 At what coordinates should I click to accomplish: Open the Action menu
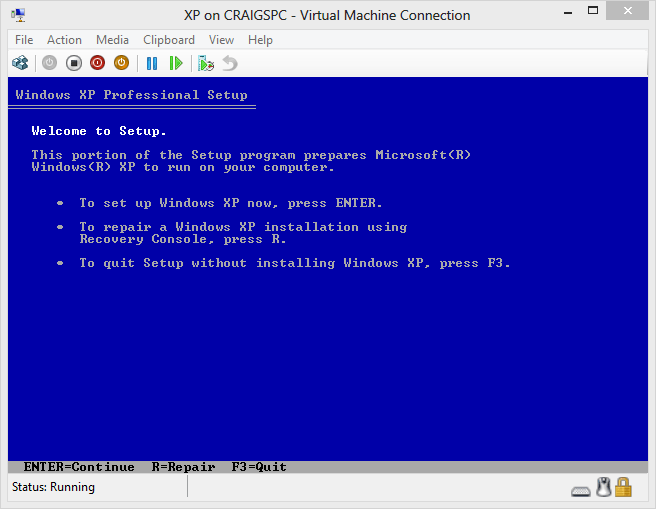click(x=64, y=40)
